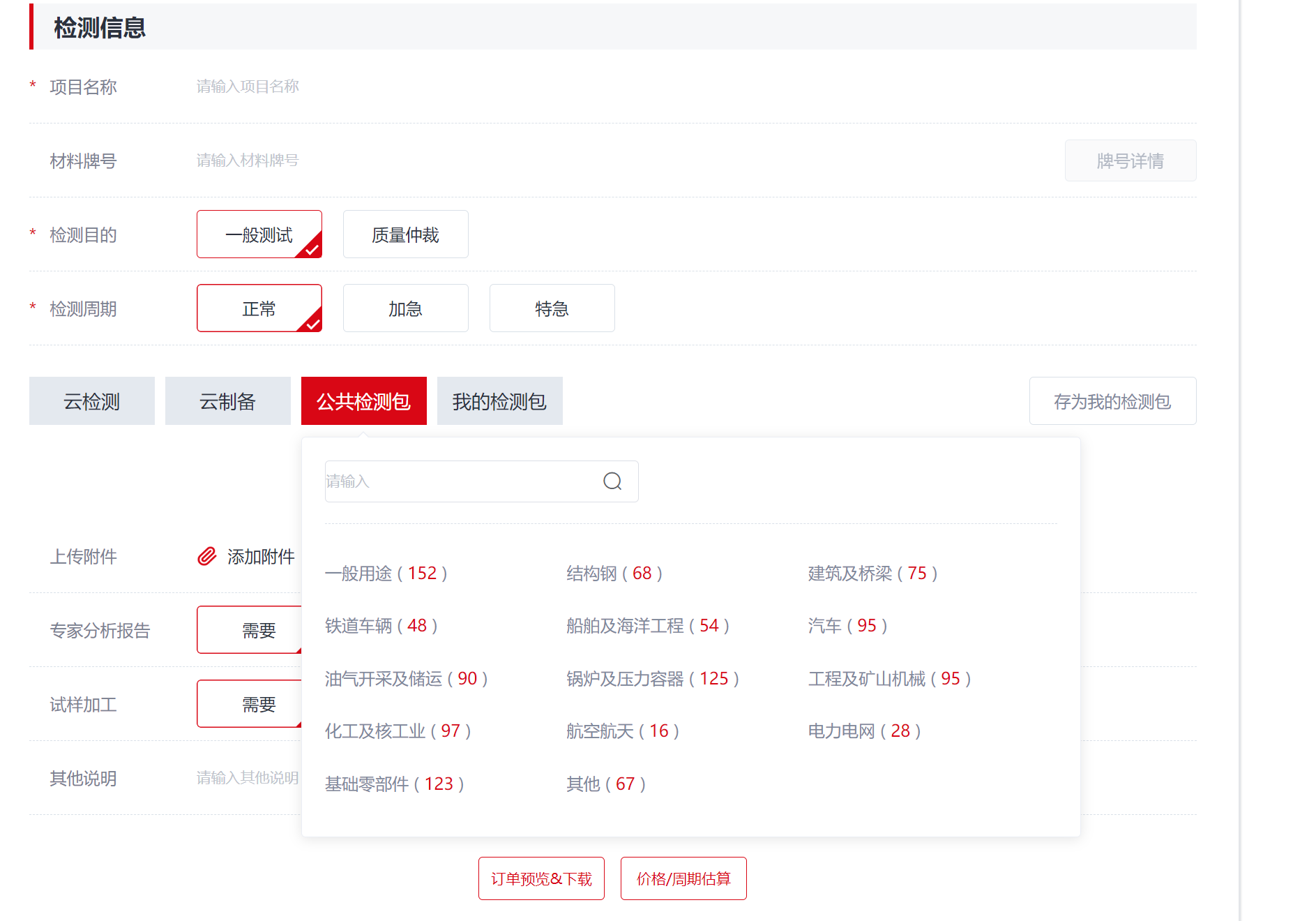Open the 电力电网 (28) category
This screenshot has height=921, width=1316.
click(x=865, y=731)
